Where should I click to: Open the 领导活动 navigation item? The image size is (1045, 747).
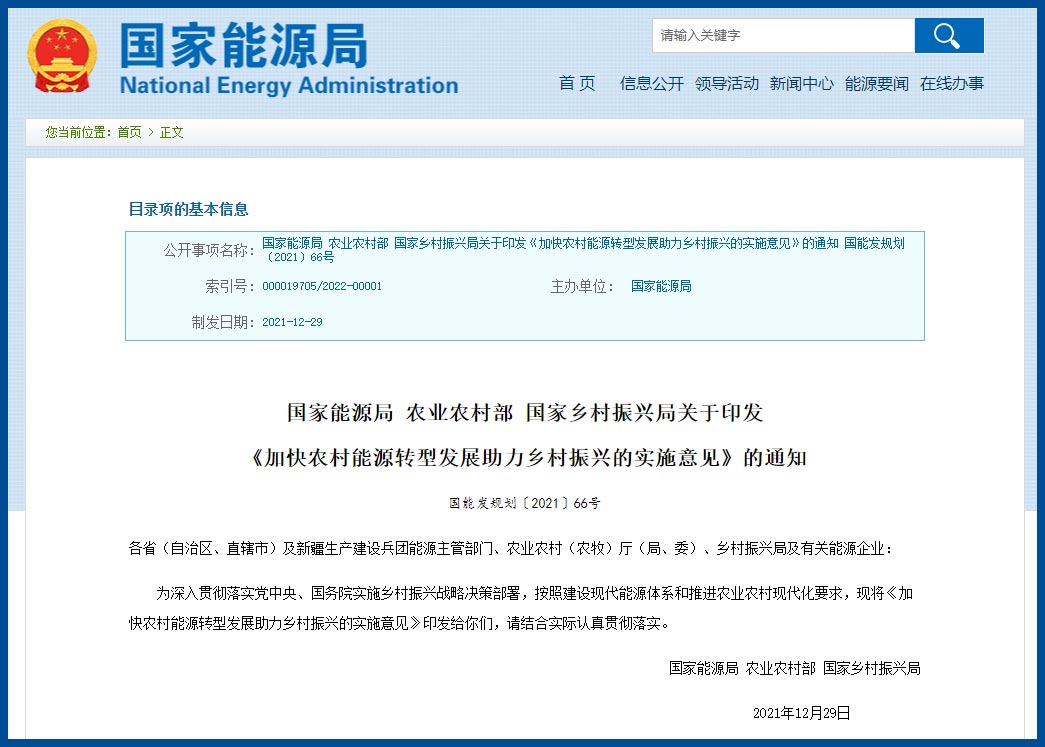coord(726,83)
